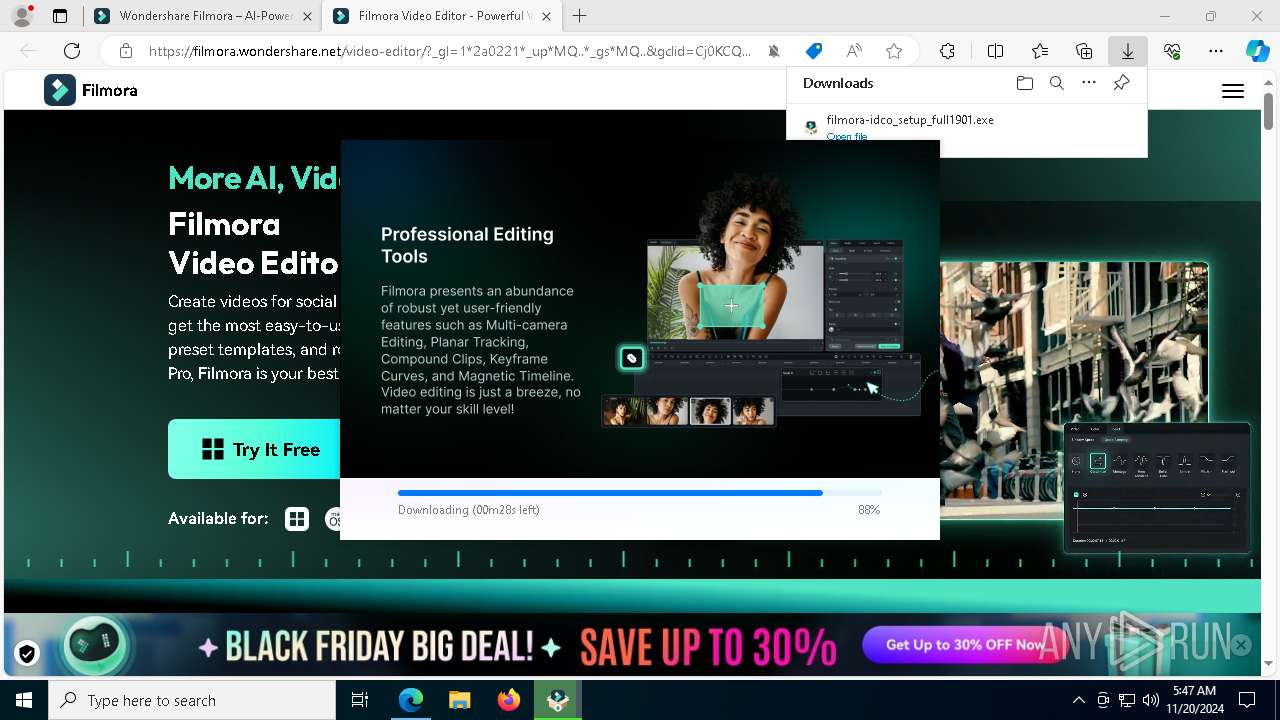Open File Explorer from taskbar
The height and width of the screenshot is (720, 1280).
459,700
